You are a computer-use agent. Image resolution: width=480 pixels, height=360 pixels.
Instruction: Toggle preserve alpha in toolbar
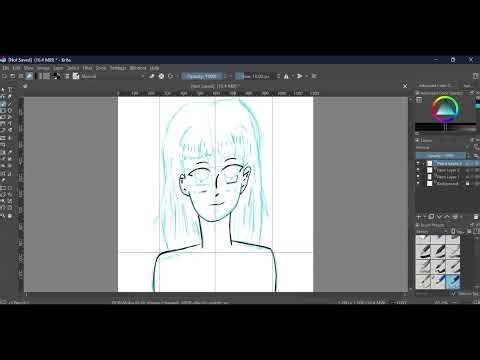(x=161, y=76)
